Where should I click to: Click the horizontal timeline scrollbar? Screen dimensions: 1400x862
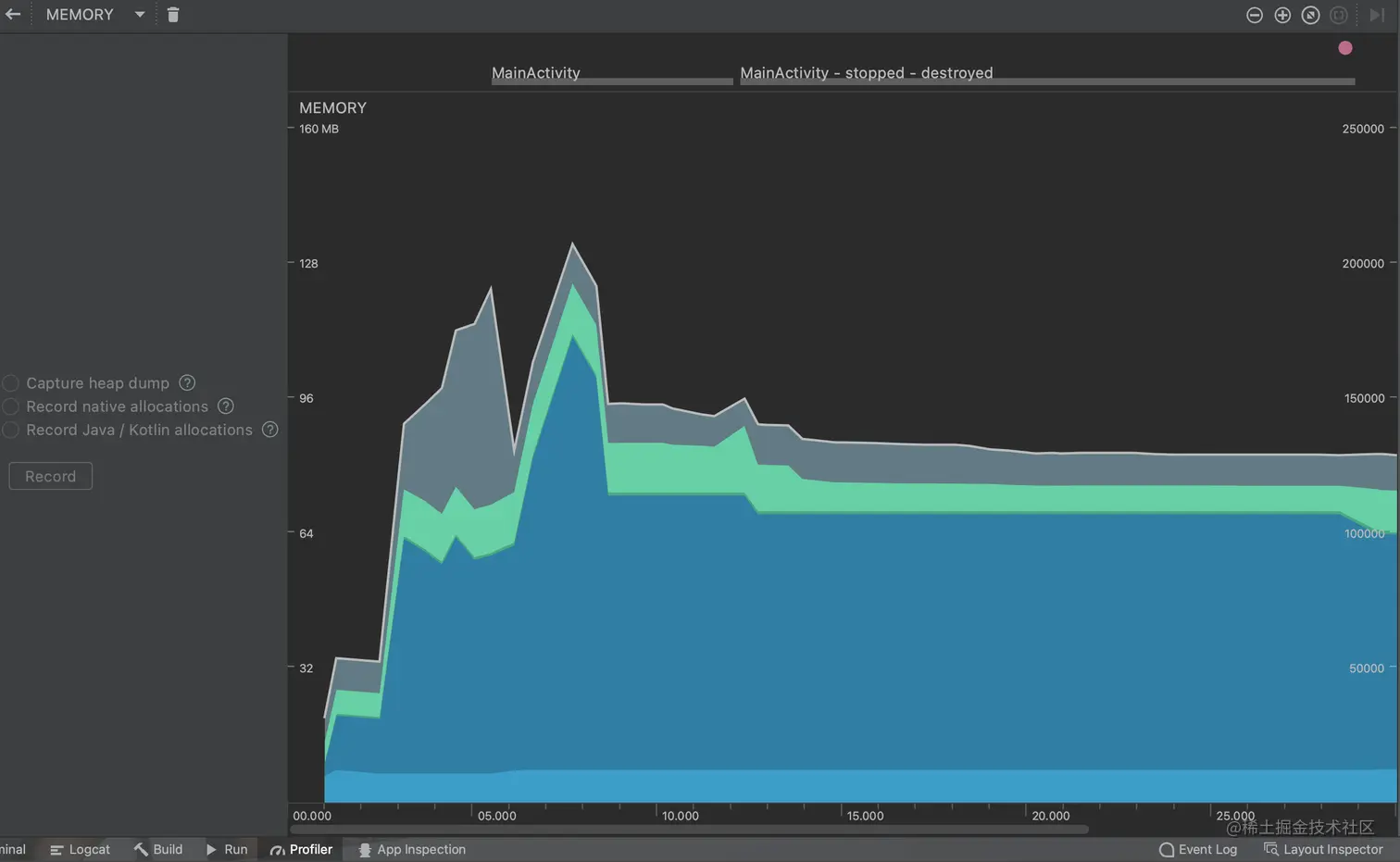689,830
